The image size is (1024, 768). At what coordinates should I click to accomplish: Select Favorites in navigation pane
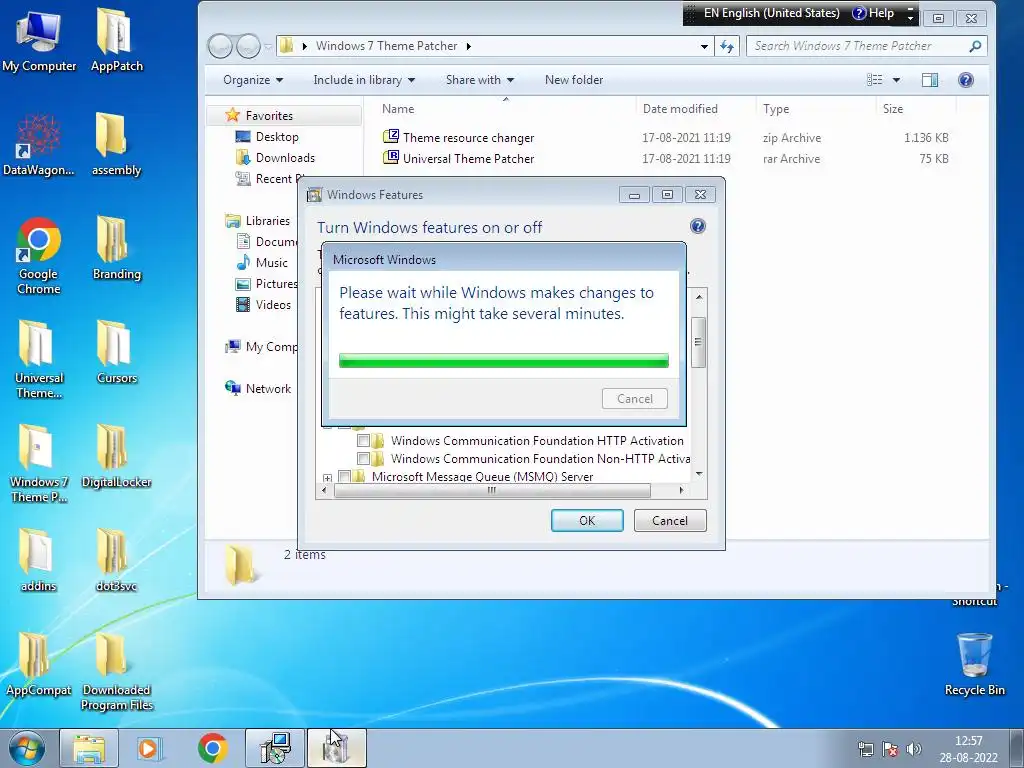click(x=269, y=116)
